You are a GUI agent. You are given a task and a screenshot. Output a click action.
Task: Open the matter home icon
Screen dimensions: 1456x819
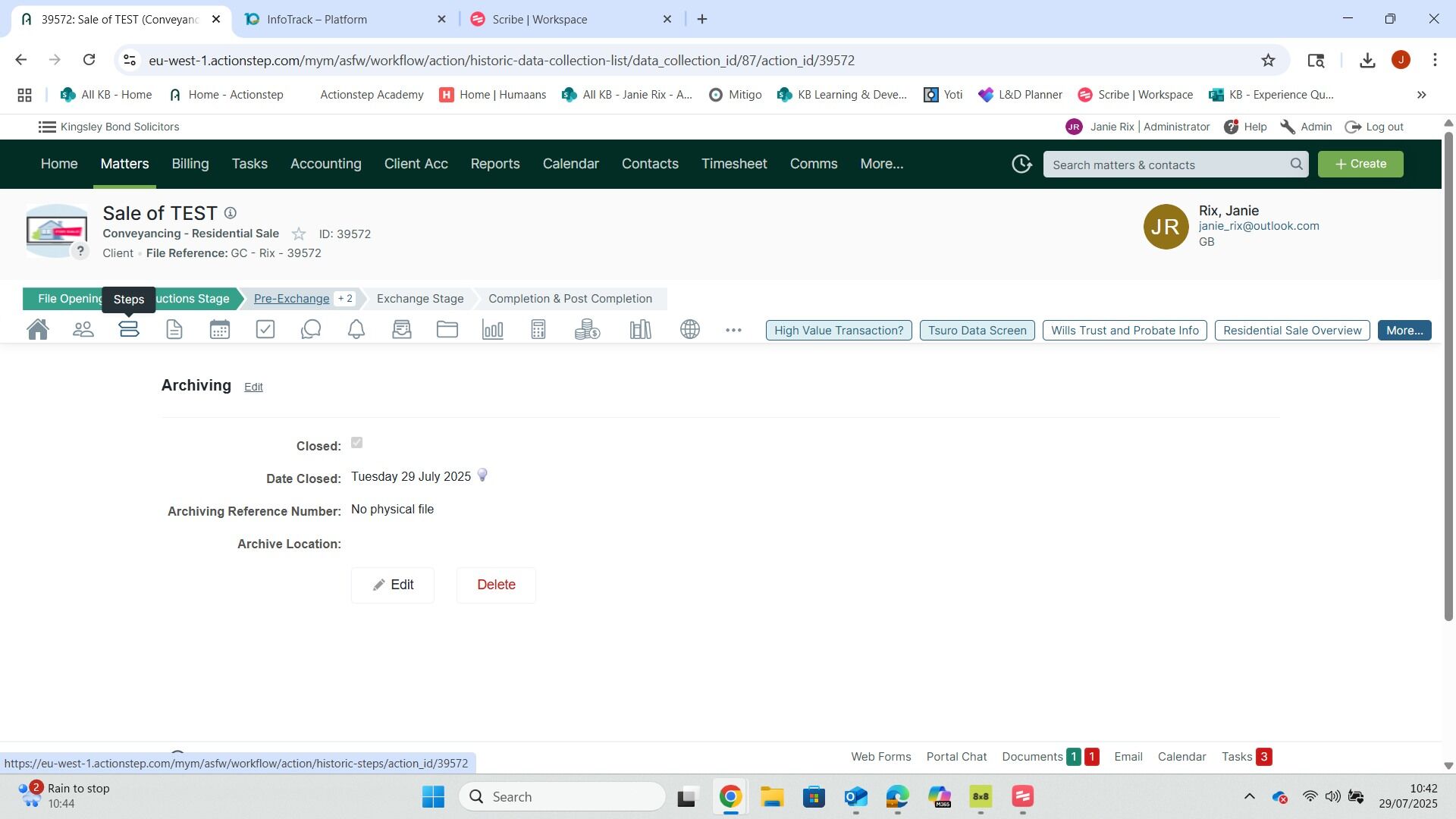pos(38,330)
